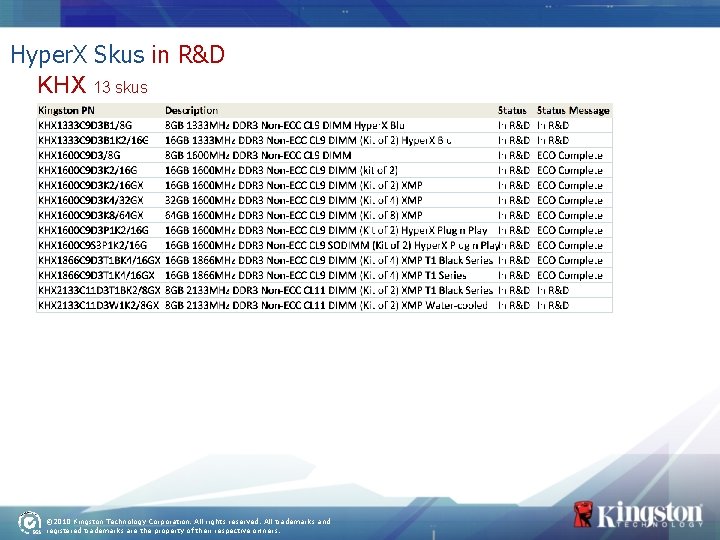The width and height of the screenshot is (720, 540).
Task: Click the KHX2133C11D3T1BK2/8GX part number
Action: 99,290
